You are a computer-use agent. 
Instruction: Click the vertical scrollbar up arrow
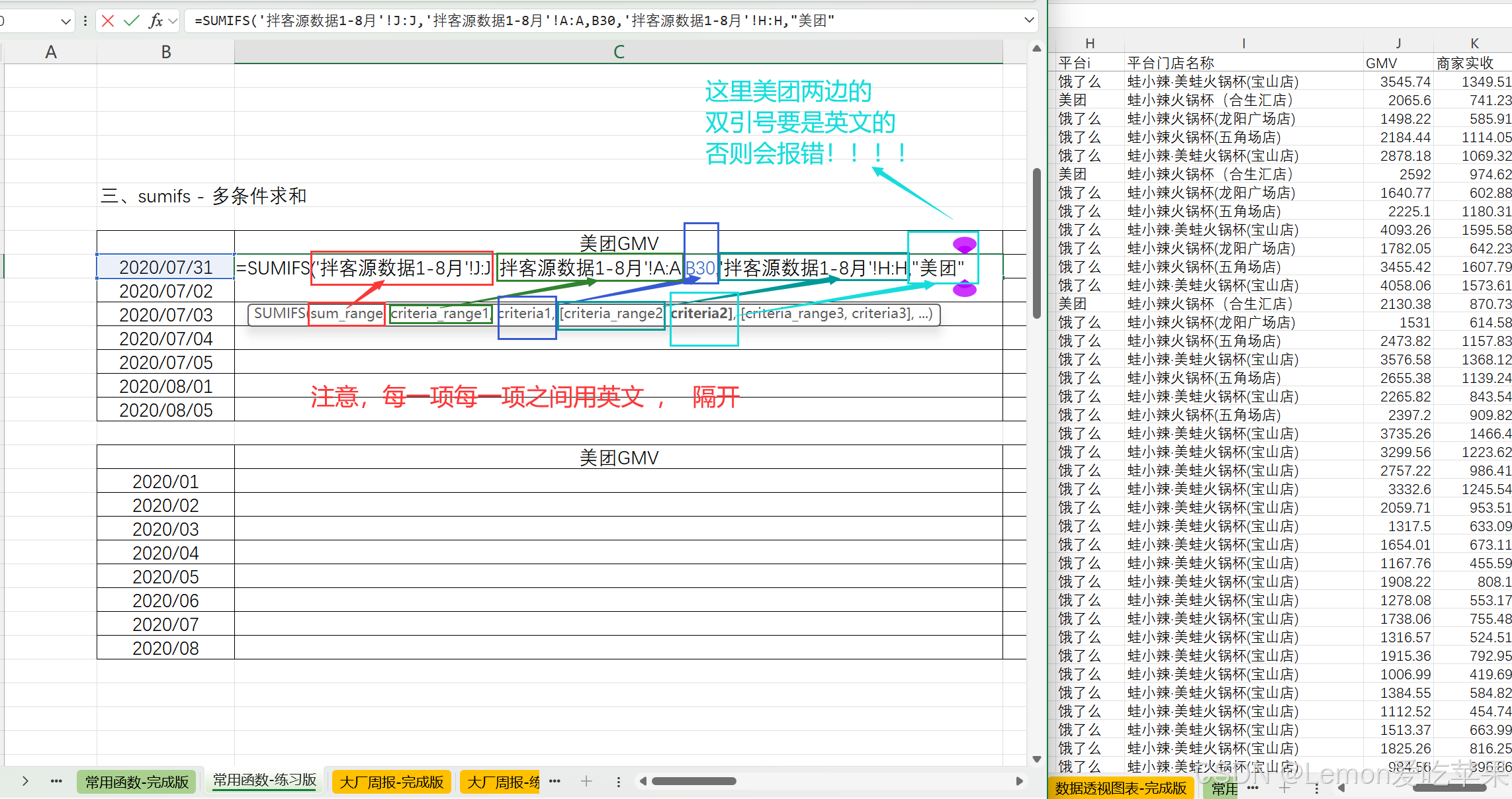click(x=1037, y=48)
